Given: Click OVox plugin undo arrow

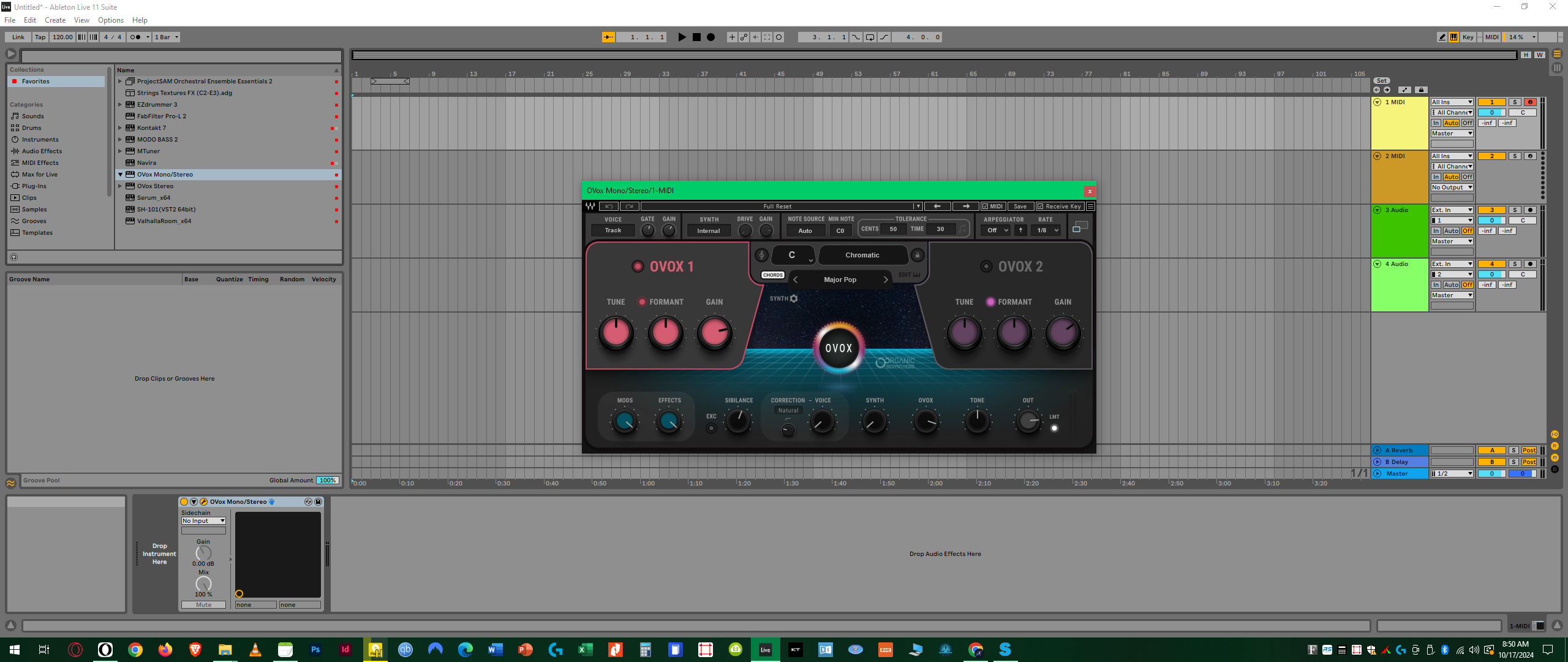Looking at the screenshot, I should click(609, 207).
